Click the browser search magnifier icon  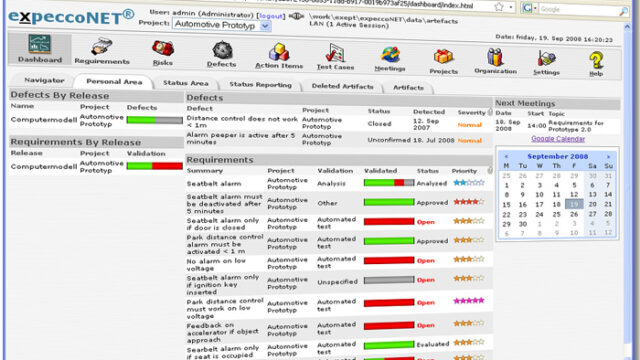pyautogui.click(x=623, y=11)
